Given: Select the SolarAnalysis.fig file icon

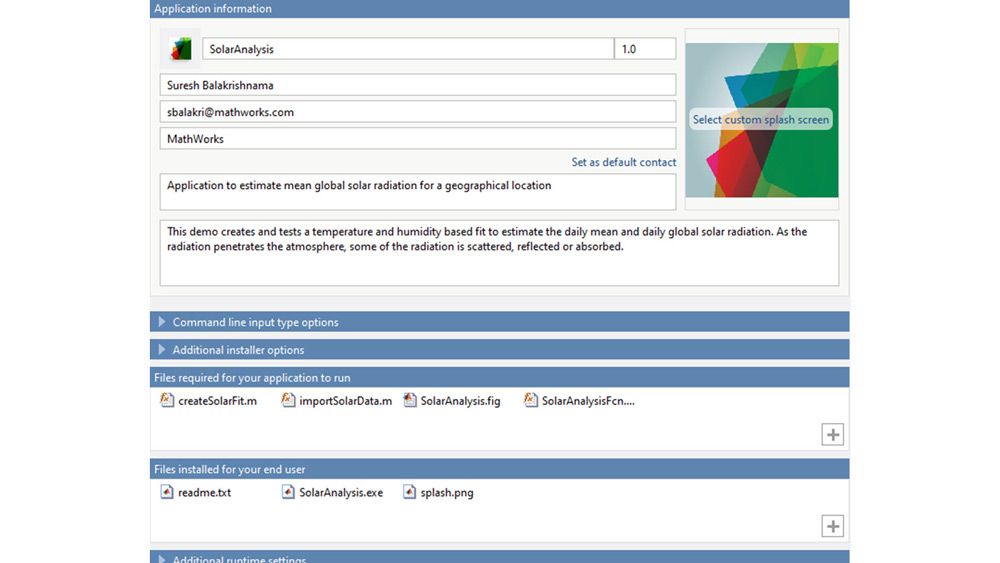Looking at the screenshot, I should point(410,401).
